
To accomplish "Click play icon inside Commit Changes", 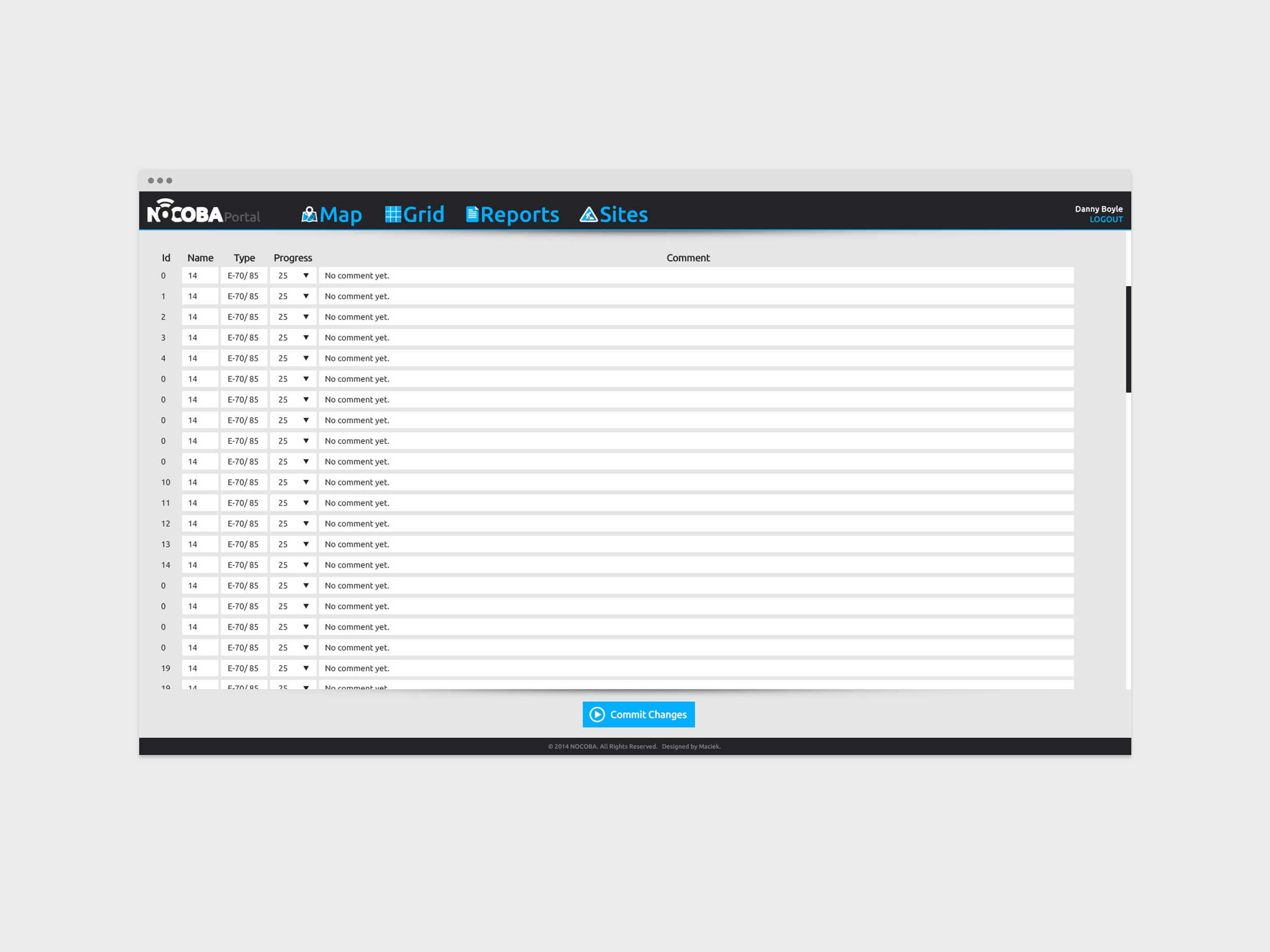I will coord(597,714).
